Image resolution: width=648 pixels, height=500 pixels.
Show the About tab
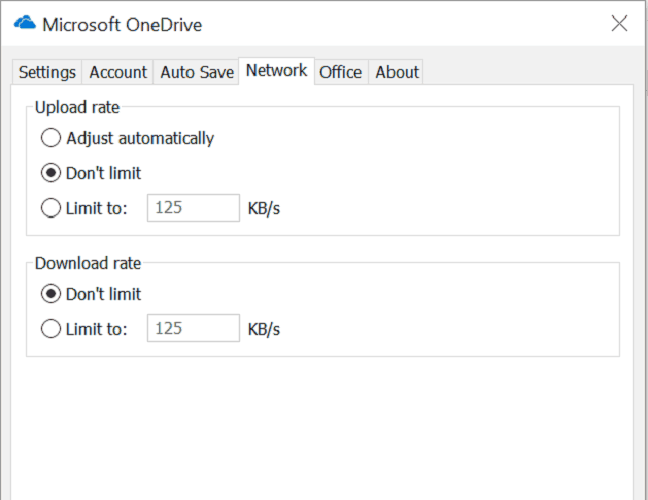point(397,72)
